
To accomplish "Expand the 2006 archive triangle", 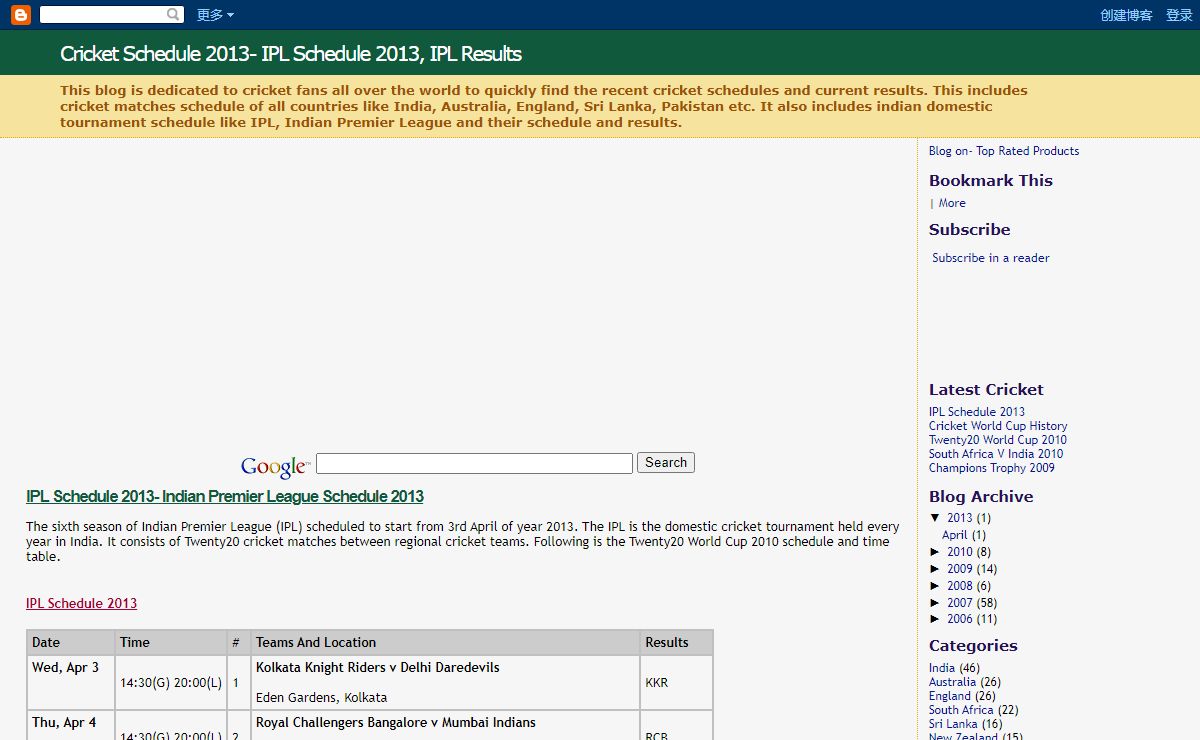I will click(935, 619).
